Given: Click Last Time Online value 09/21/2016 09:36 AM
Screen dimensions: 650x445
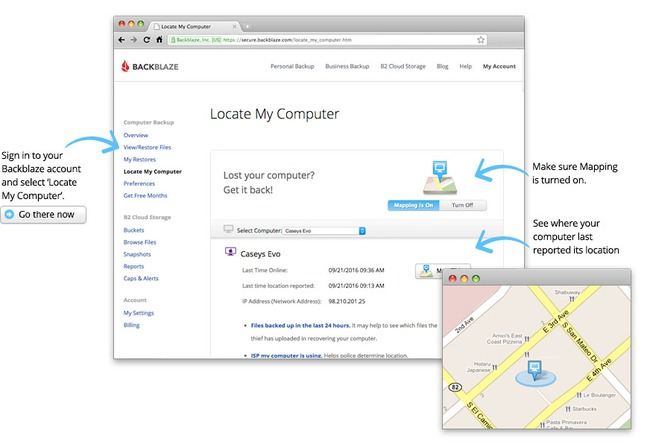Looking at the screenshot, I should pos(356,270).
